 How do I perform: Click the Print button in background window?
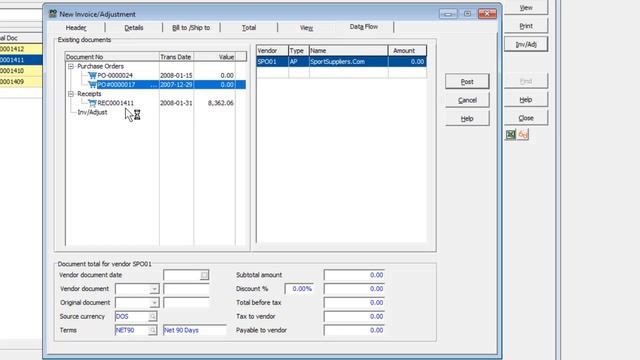(x=526, y=26)
